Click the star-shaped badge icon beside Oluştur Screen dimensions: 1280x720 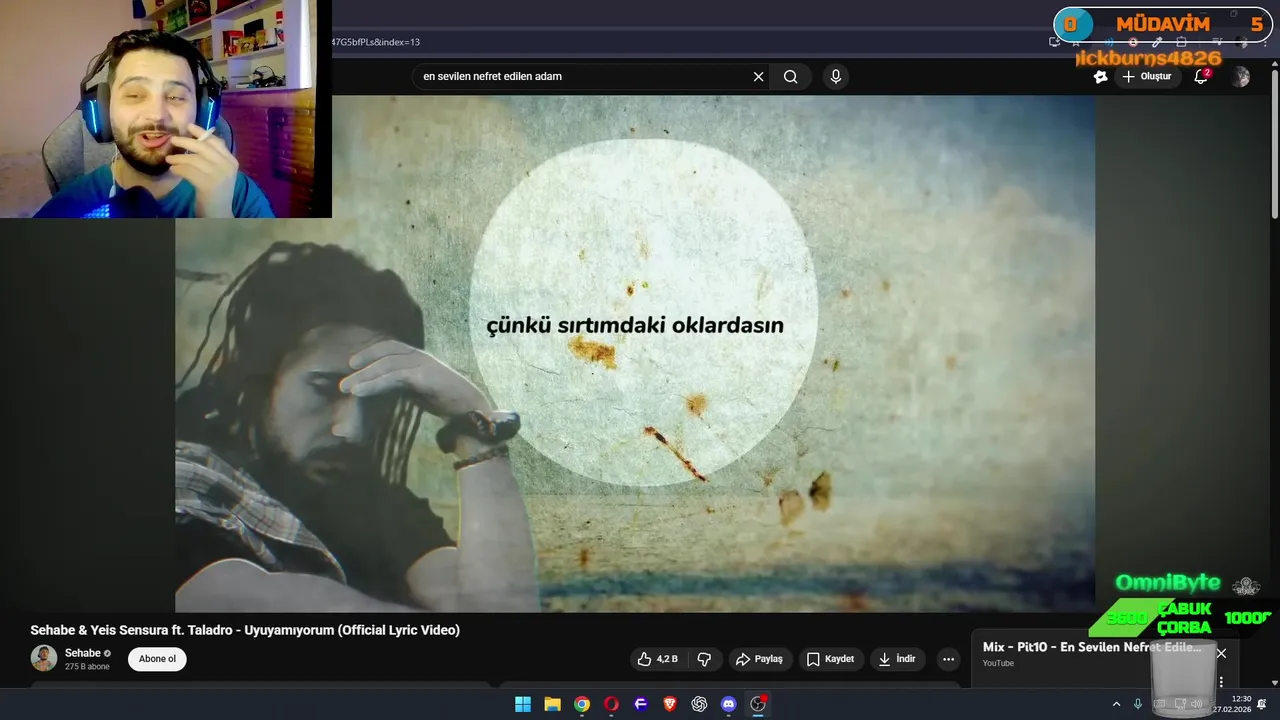(1101, 77)
